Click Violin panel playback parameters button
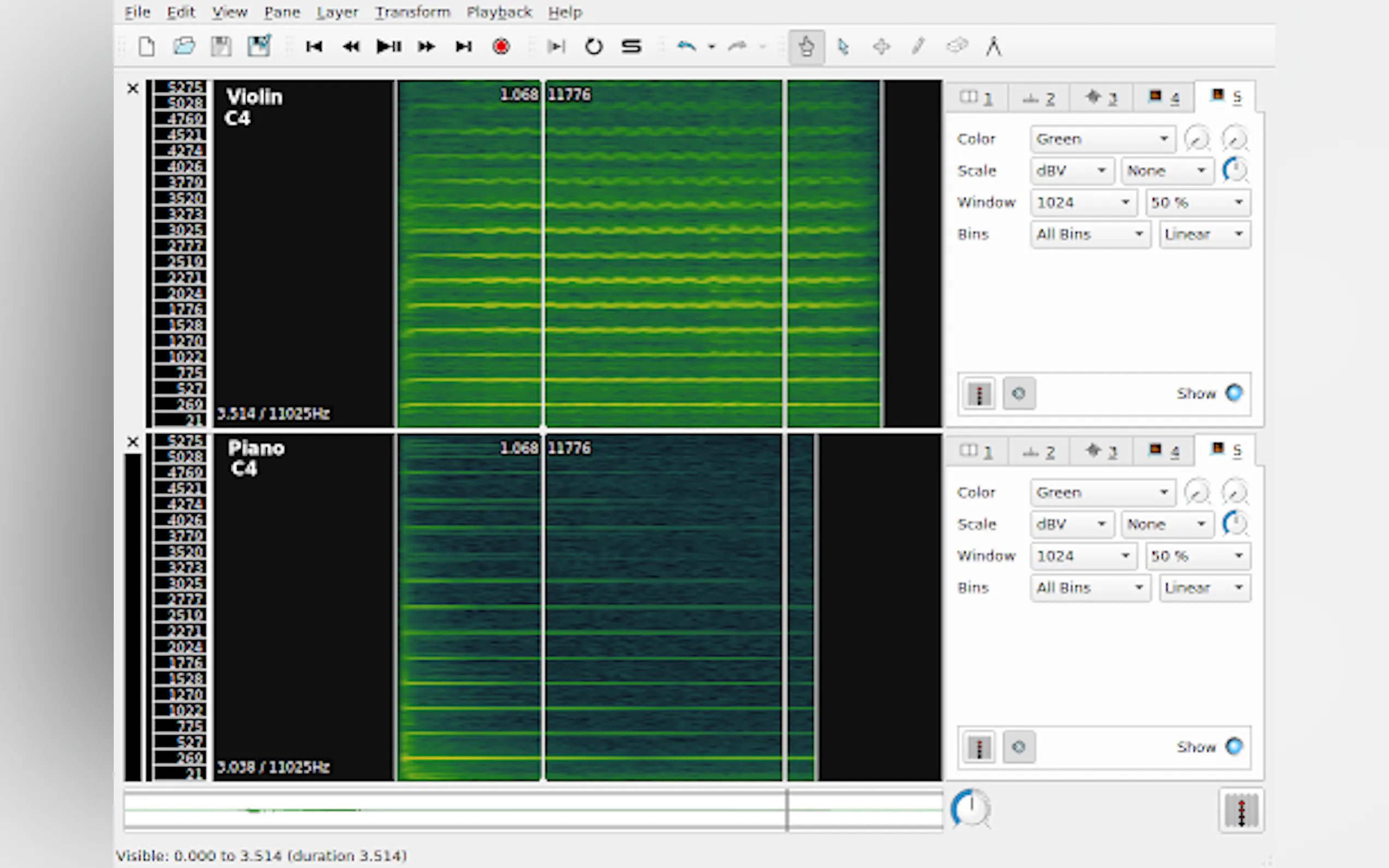 [x=1019, y=394]
